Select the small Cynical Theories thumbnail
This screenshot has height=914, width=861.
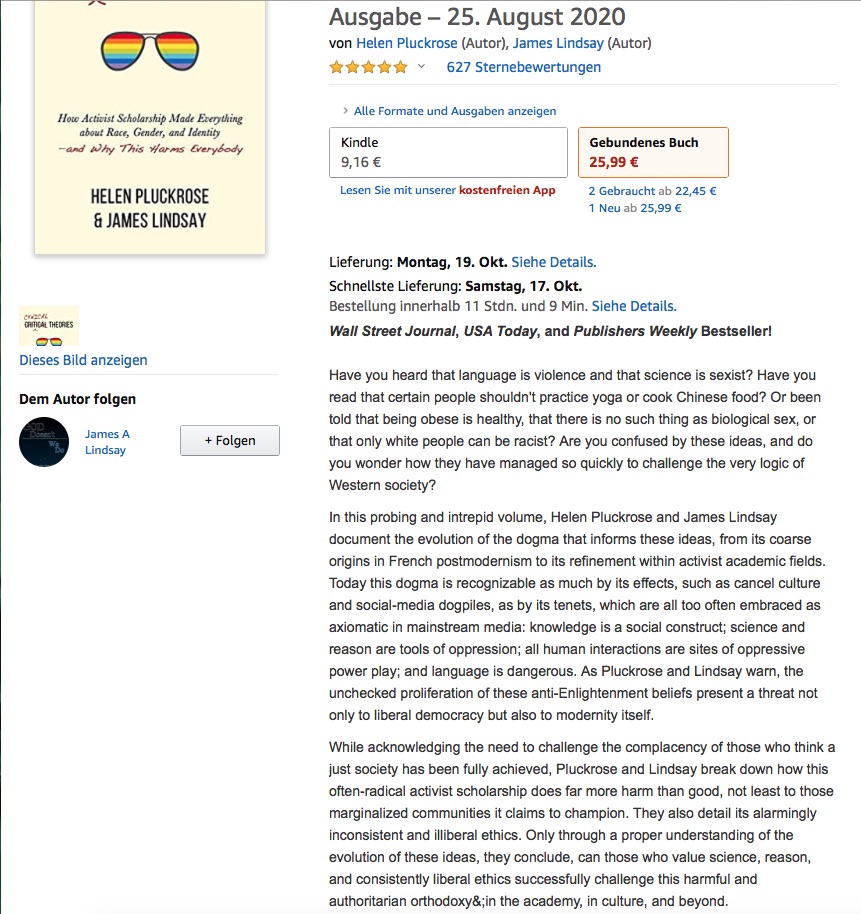click(49, 326)
